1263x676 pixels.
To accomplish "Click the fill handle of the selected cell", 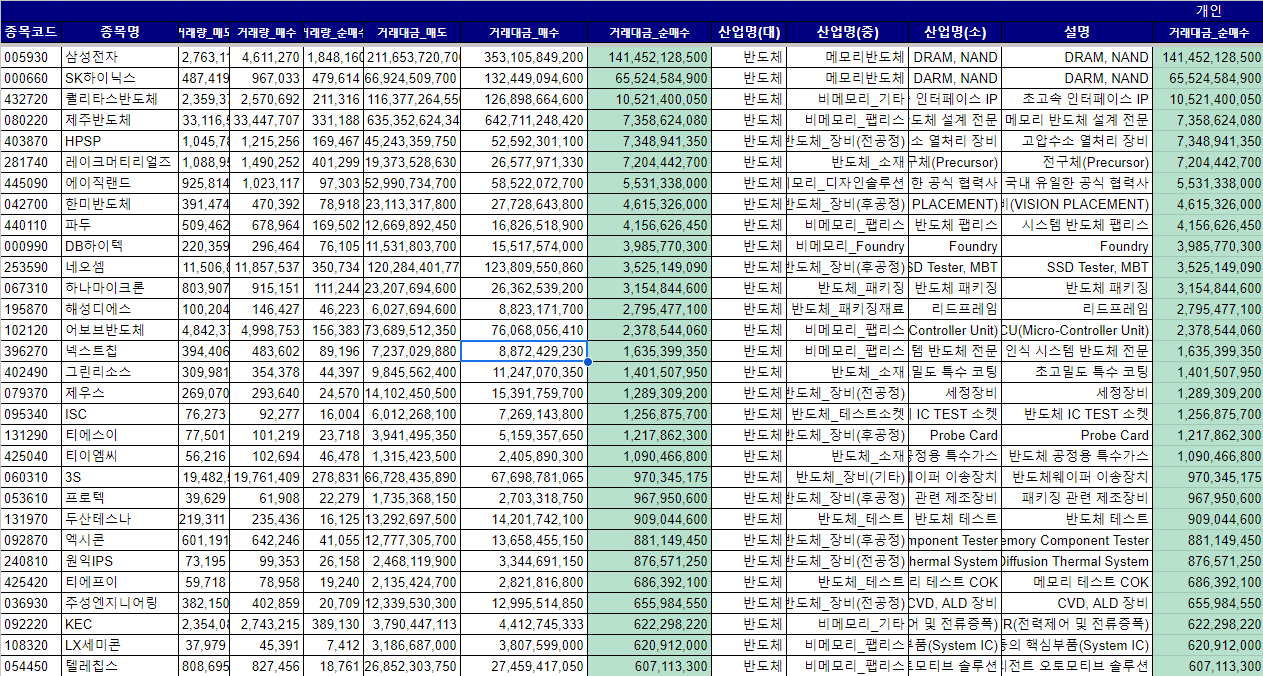I will click(x=587, y=362).
